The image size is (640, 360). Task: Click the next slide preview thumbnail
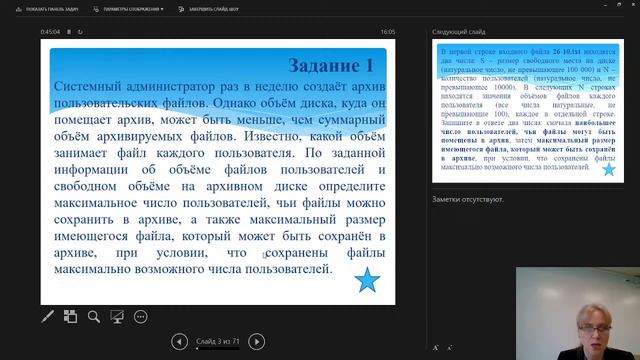(528, 111)
